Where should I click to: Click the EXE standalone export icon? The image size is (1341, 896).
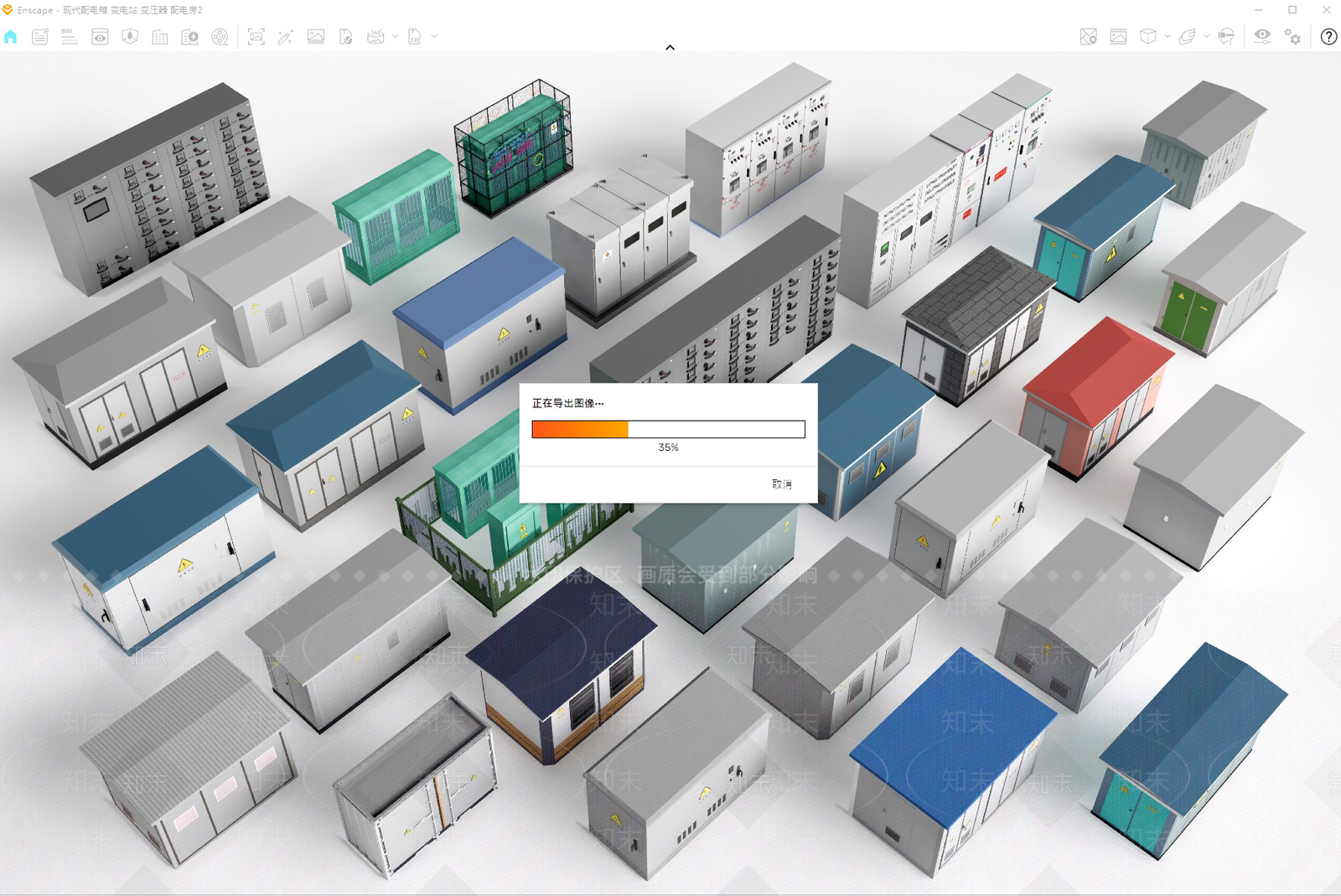pos(415,37)
